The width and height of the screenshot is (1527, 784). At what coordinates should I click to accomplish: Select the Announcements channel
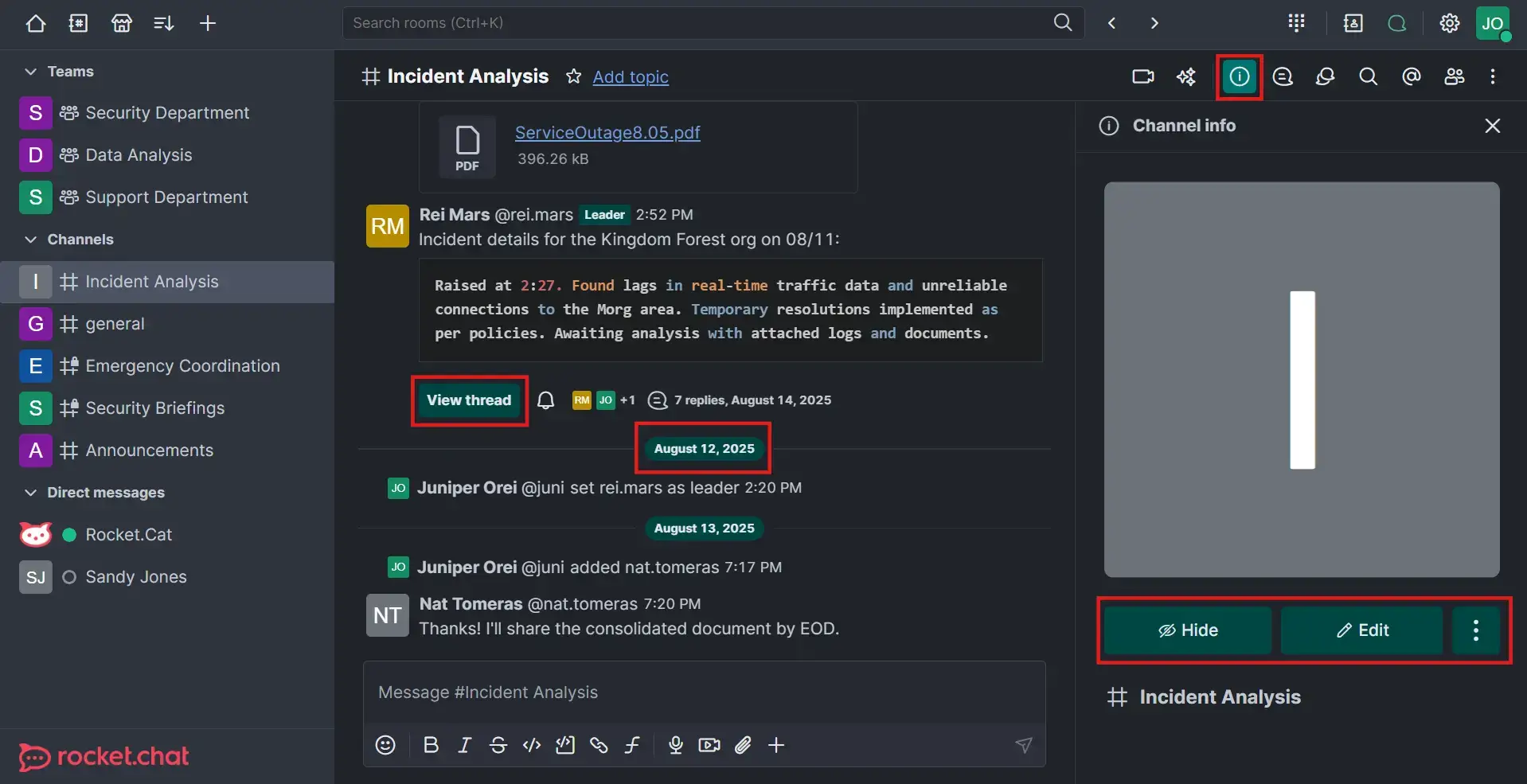point(167,451)
